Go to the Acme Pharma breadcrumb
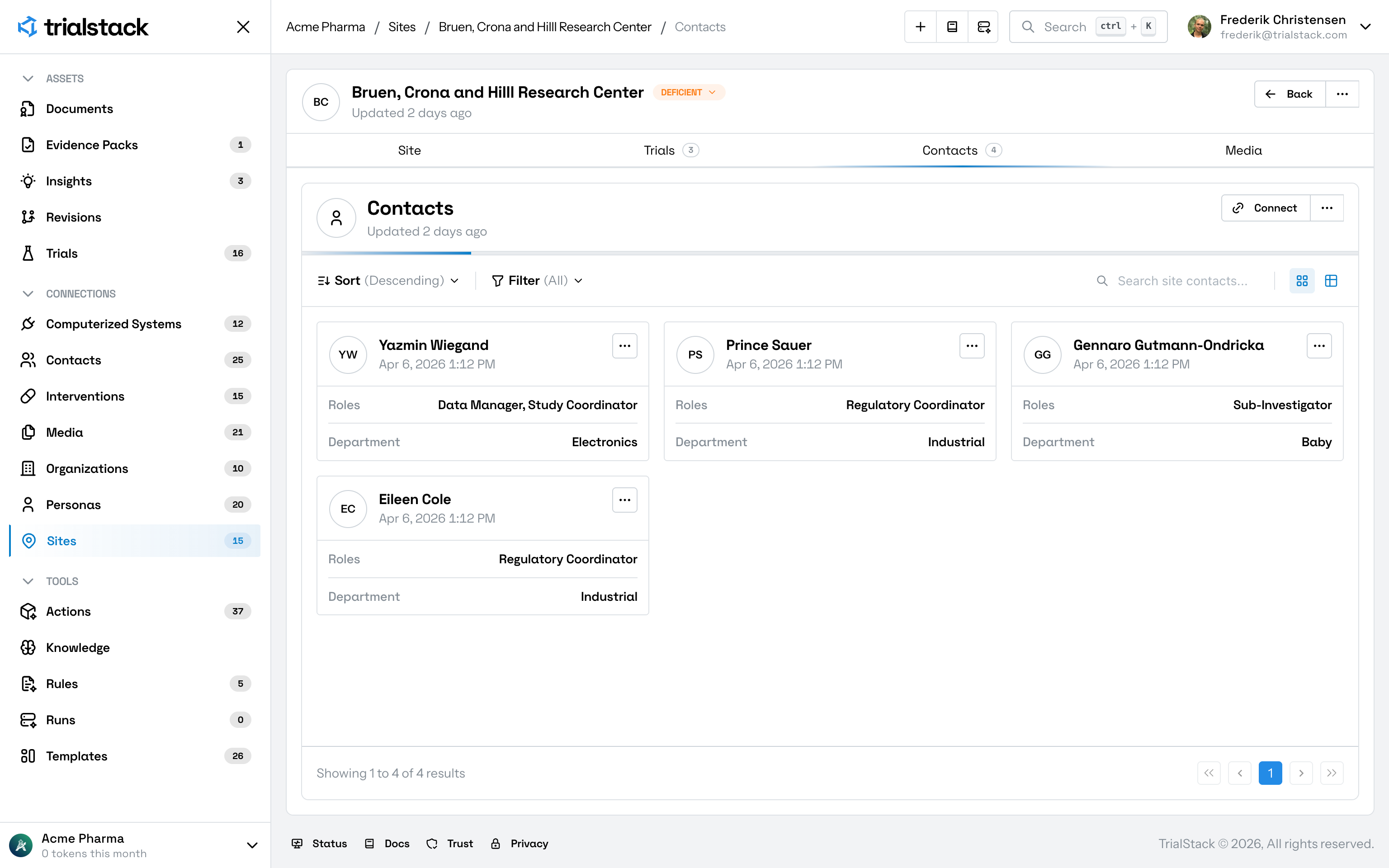Image resolution: width=1389 pixels, height=868 pixels. 326,27
